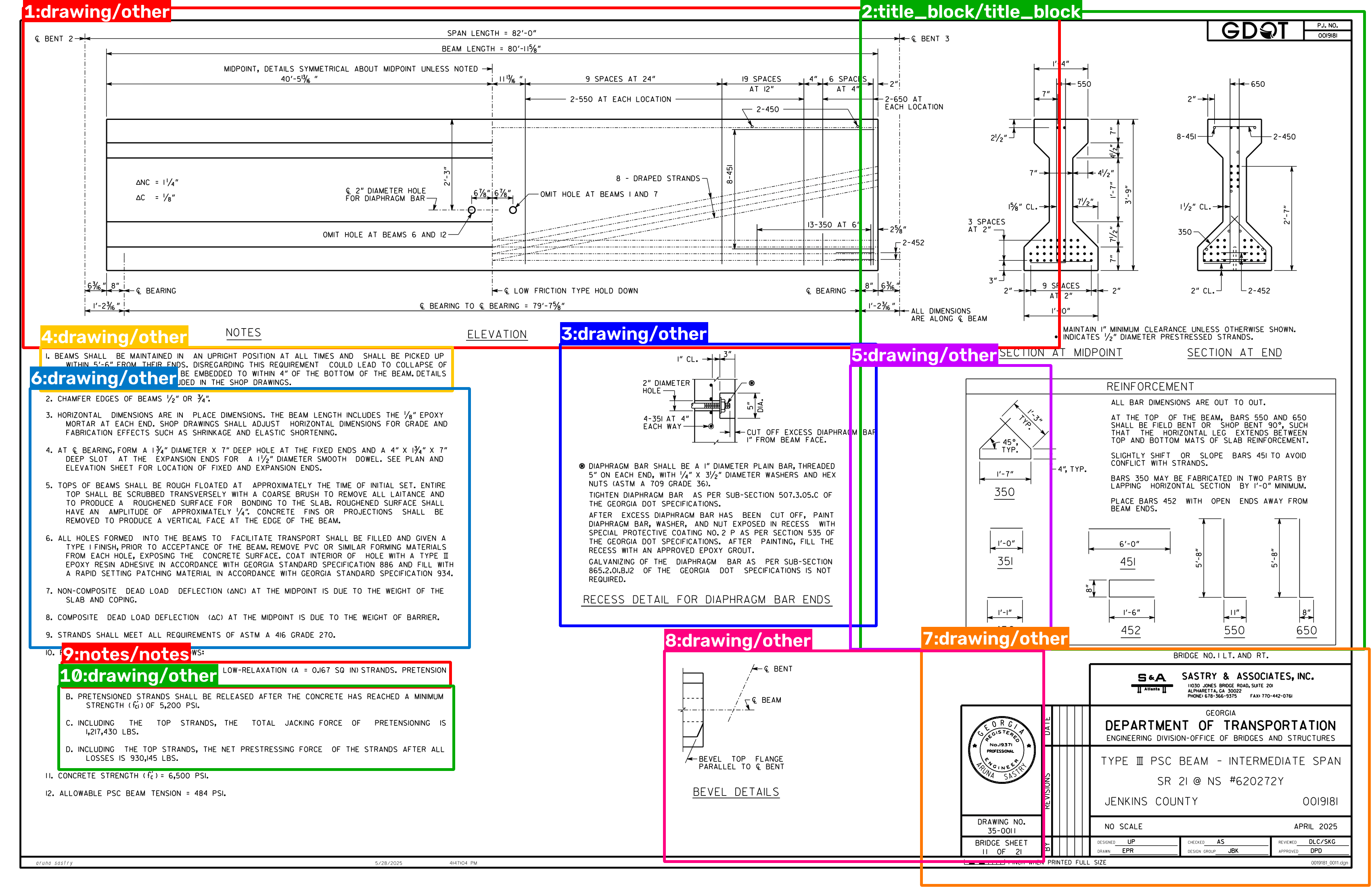Click the "DRAWING NO. 35-0011" box
Image resolution: width=1372 pixels, height=888 pixels.
(1001, 826)
